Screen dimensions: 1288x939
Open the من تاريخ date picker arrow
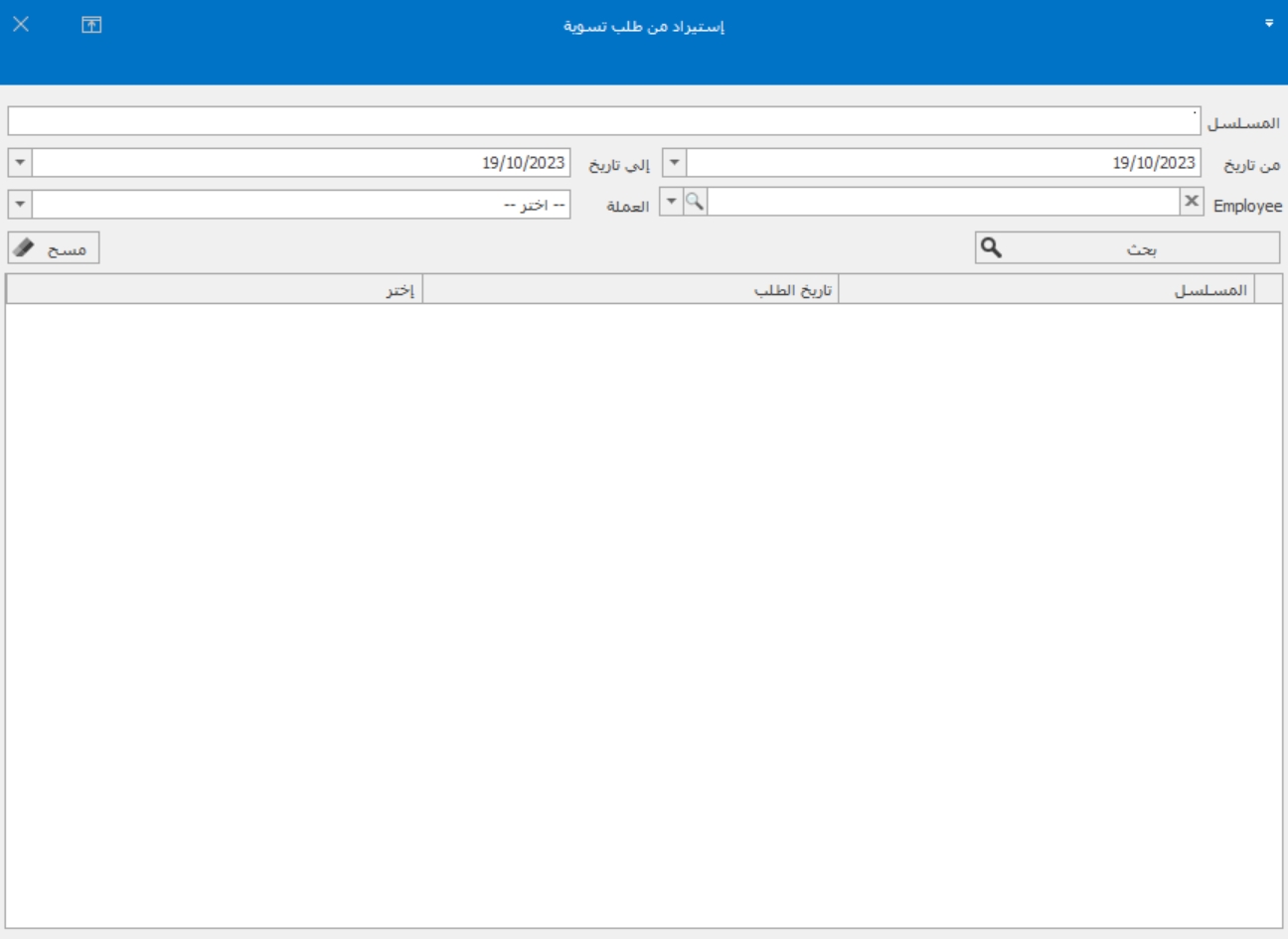(x=674, y=163)
